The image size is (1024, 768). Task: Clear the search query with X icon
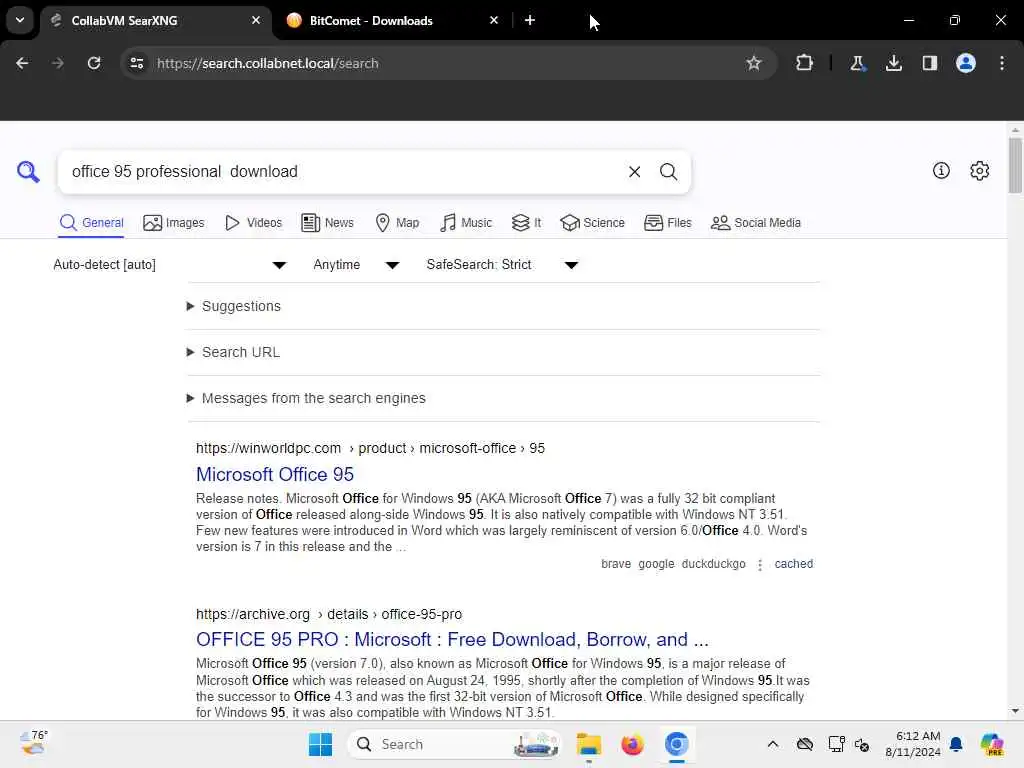634,172
